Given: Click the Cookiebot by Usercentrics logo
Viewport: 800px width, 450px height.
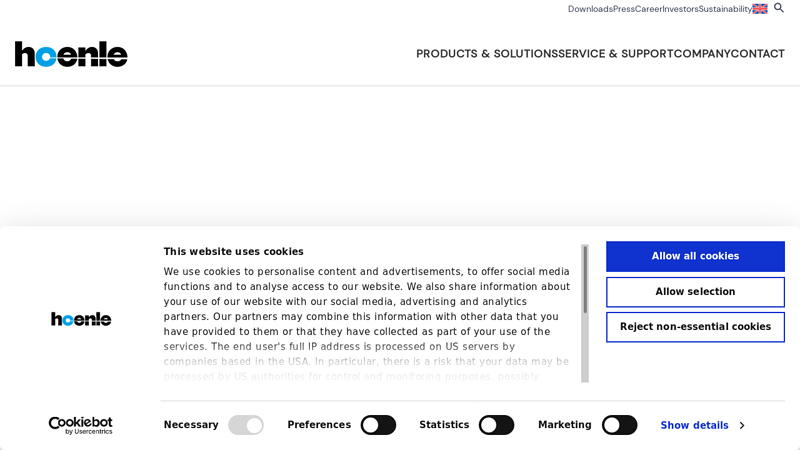Looking at the screenshot, I should tap(81, 425).
